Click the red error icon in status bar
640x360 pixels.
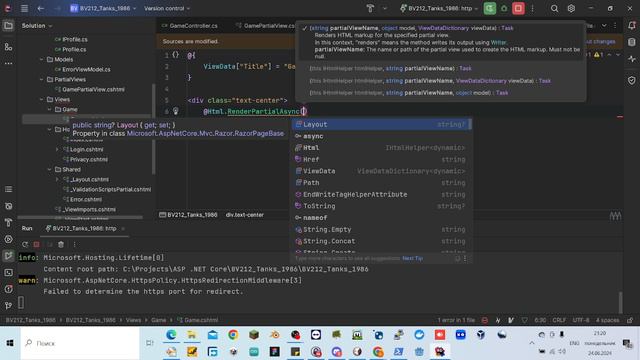click(484, 320)
